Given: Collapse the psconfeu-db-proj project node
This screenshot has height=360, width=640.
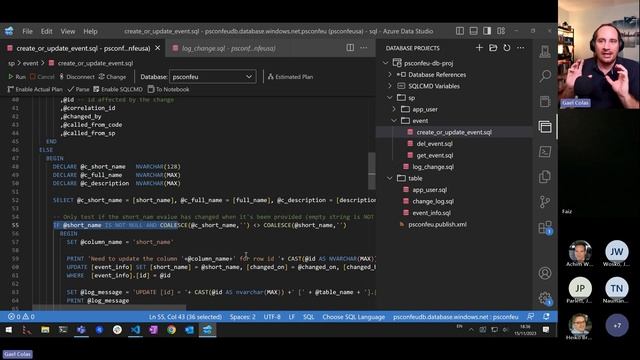Looking at the screenshot, I should 386,63.
